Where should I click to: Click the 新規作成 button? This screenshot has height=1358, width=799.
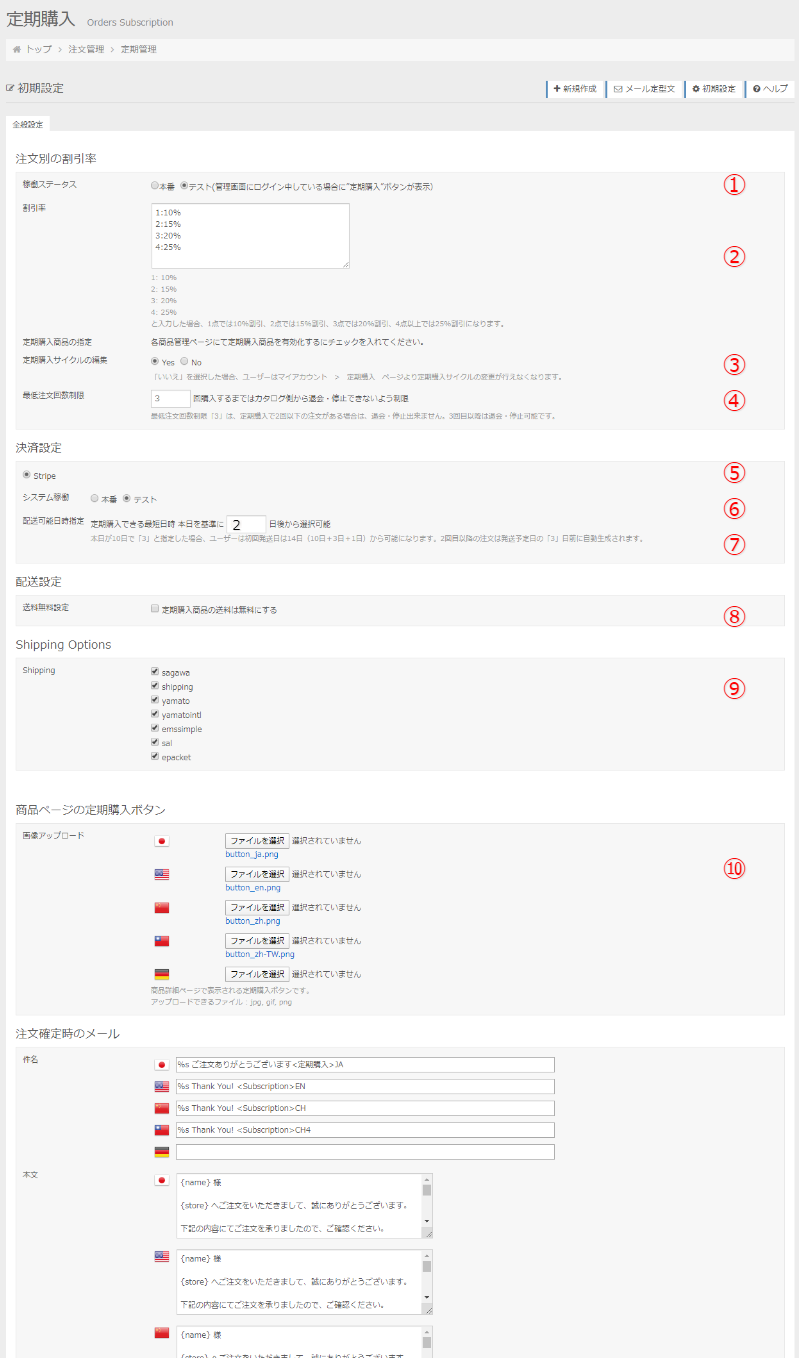pos(575,89)
